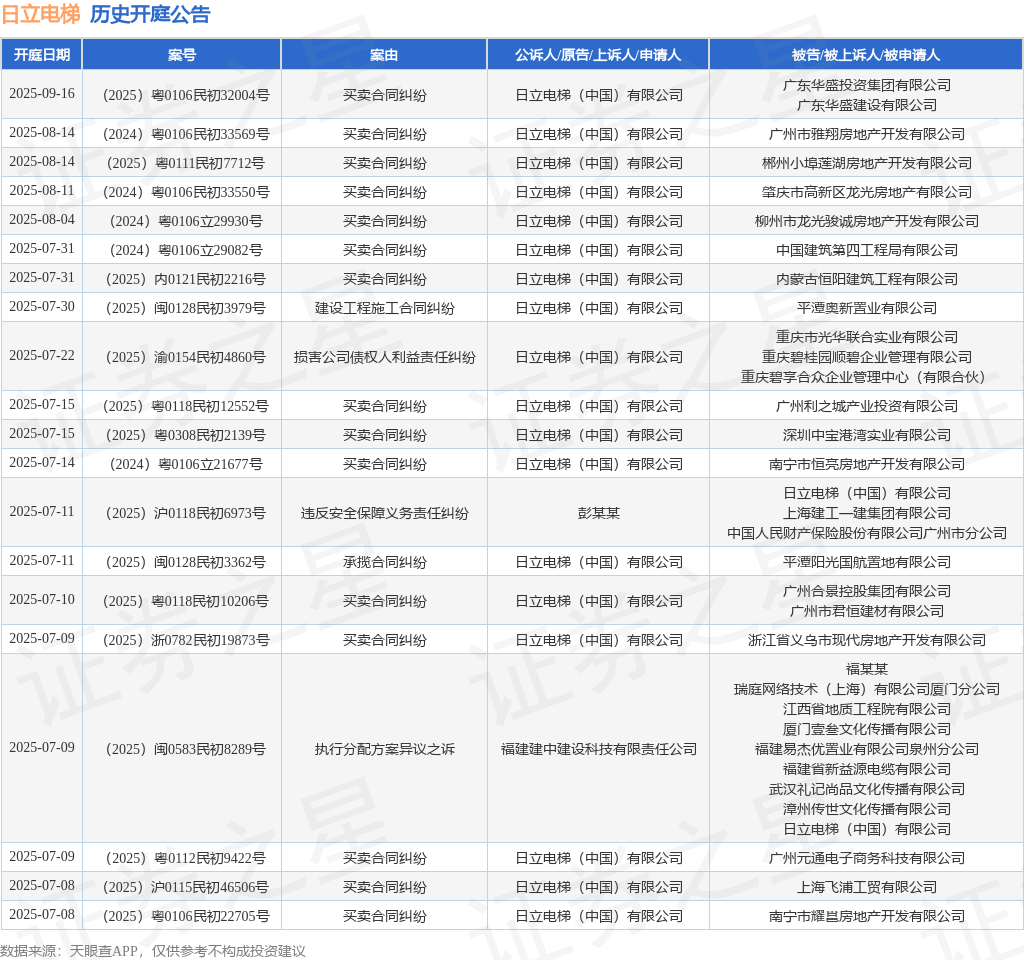Click the 历史开庭公告 heading

coord(150,14)
